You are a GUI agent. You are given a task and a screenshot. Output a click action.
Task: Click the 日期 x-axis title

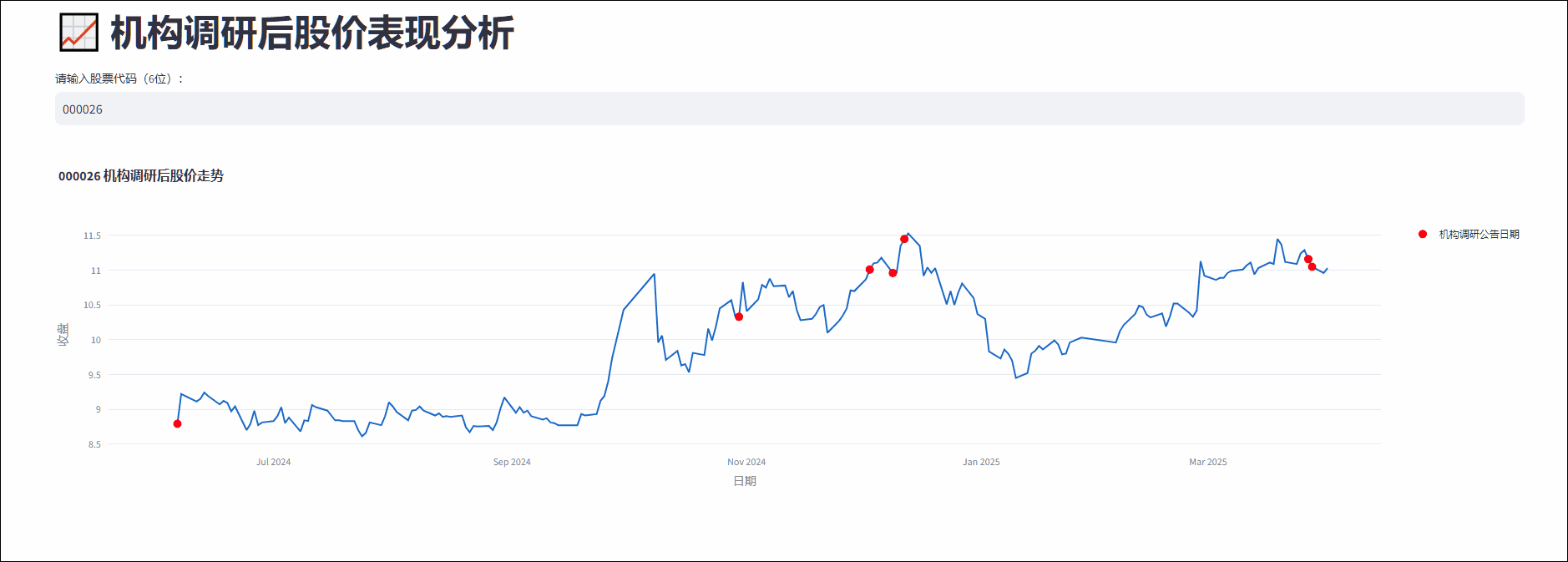click(x=745, y=481)
